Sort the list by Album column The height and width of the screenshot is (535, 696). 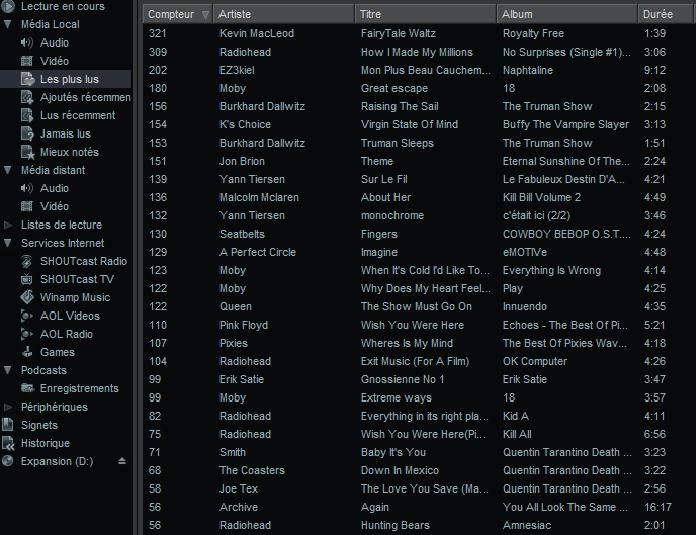567,14
